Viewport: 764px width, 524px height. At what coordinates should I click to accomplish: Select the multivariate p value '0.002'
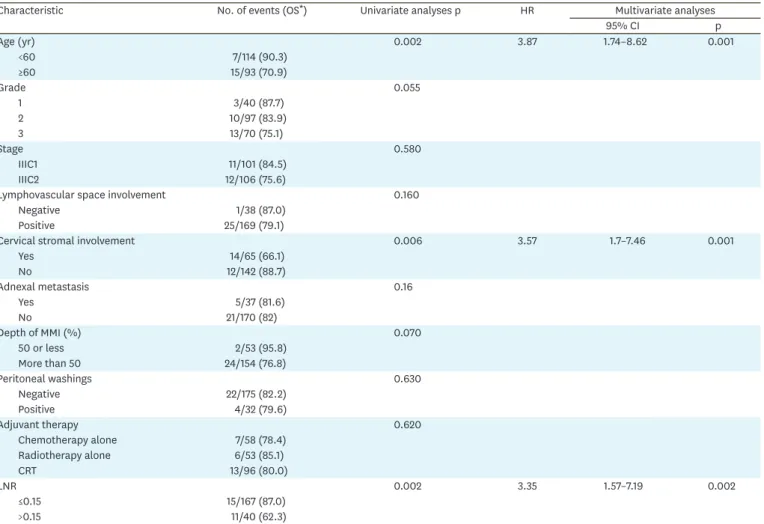tap(722, 486)
